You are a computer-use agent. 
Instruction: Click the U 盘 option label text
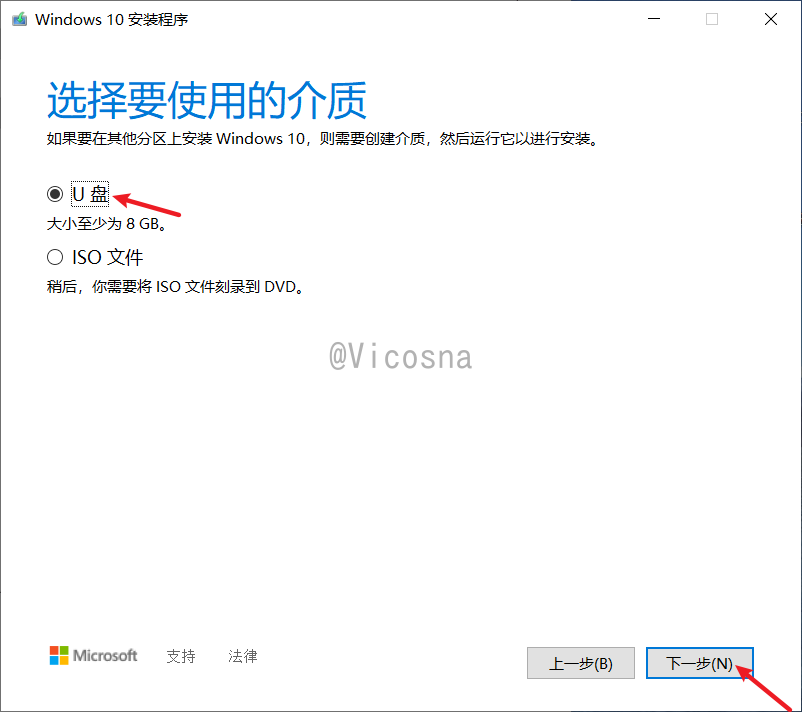pyautogui.click(x=90, y=194)
